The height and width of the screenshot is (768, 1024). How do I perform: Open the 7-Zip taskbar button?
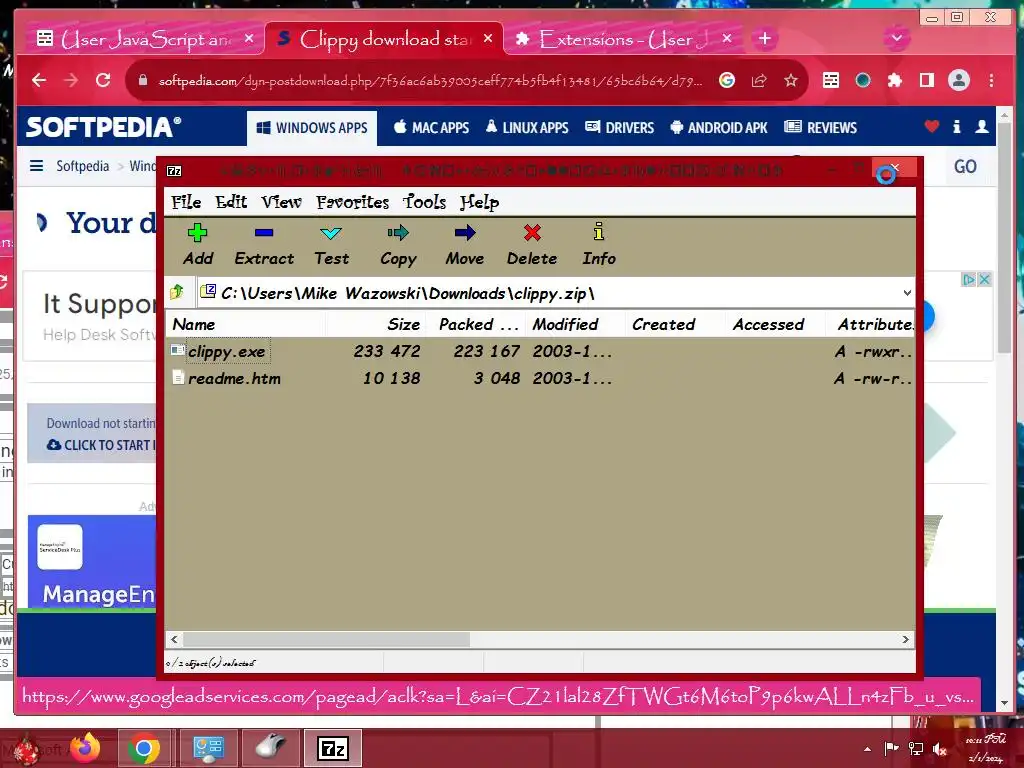(x=332, y=748)
